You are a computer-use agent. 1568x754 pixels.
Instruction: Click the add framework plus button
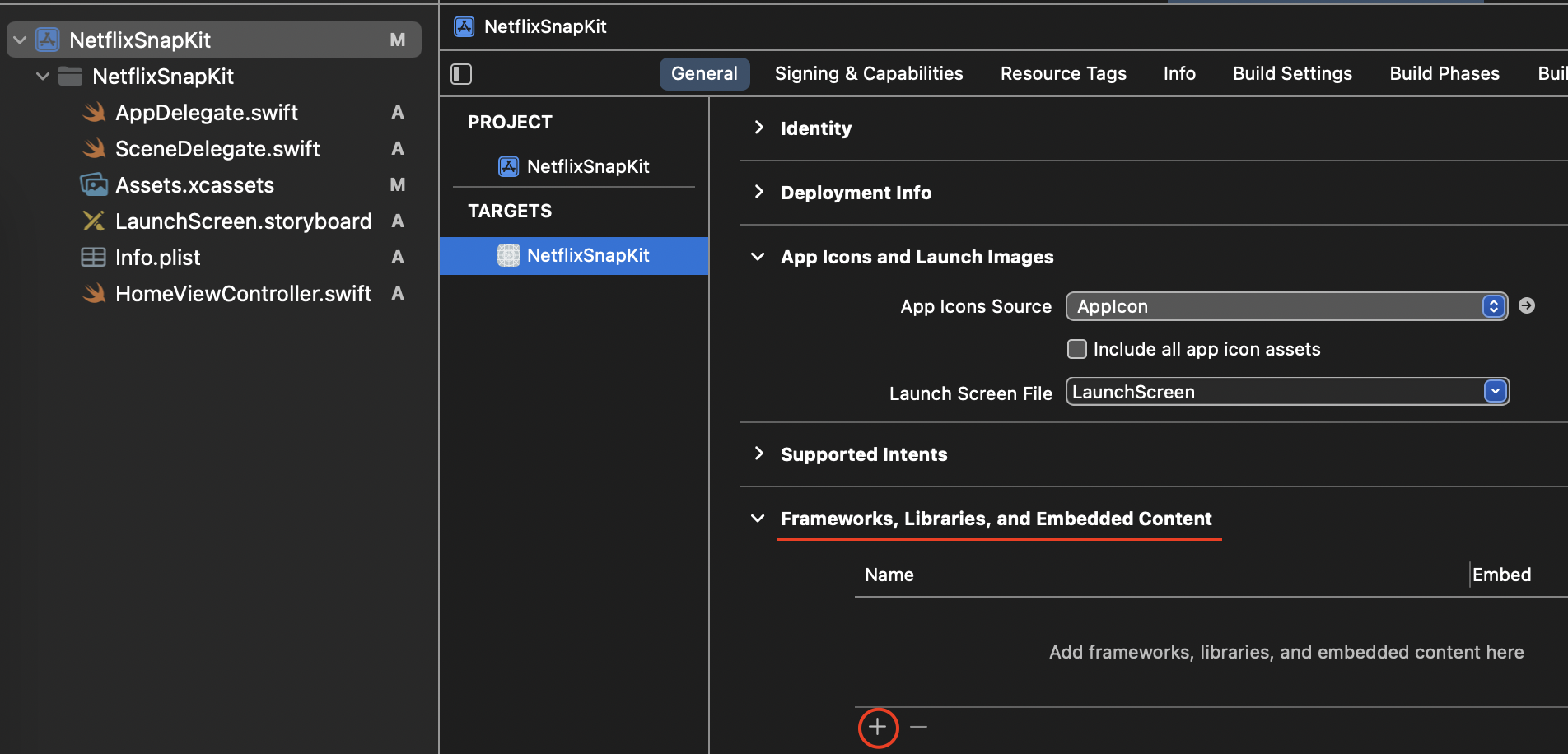878,728
